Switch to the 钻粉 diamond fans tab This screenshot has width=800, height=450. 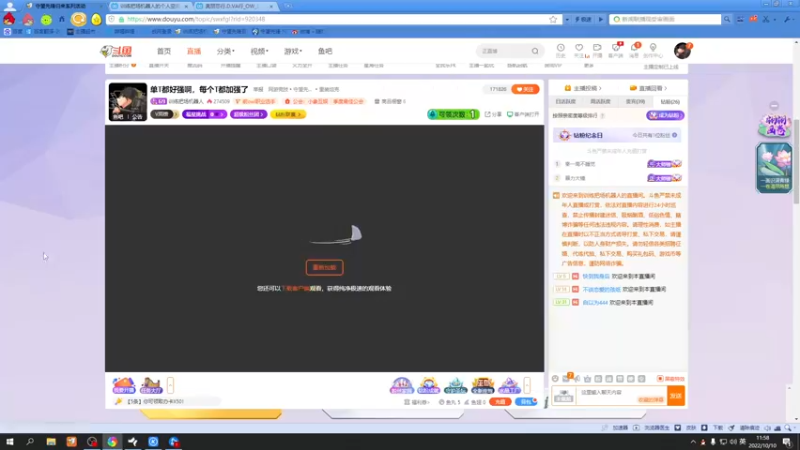point(670,102)
